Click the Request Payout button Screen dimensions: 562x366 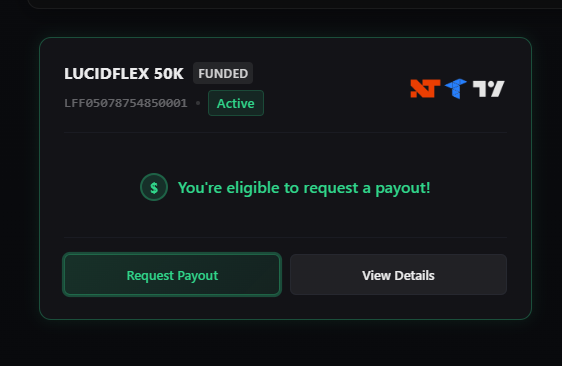point(172,275)
